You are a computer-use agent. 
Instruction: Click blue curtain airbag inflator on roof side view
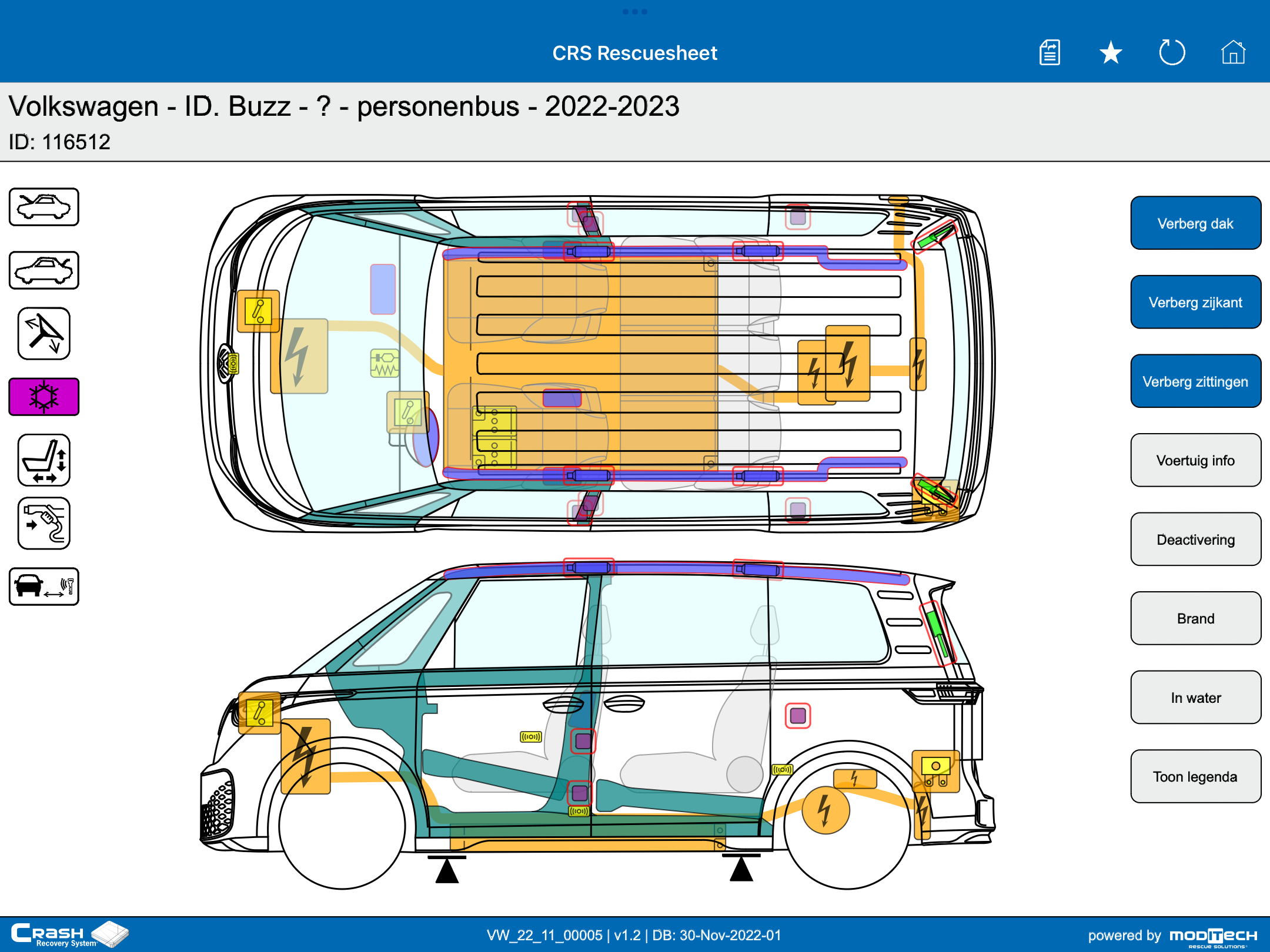click(x=589, y=568)
